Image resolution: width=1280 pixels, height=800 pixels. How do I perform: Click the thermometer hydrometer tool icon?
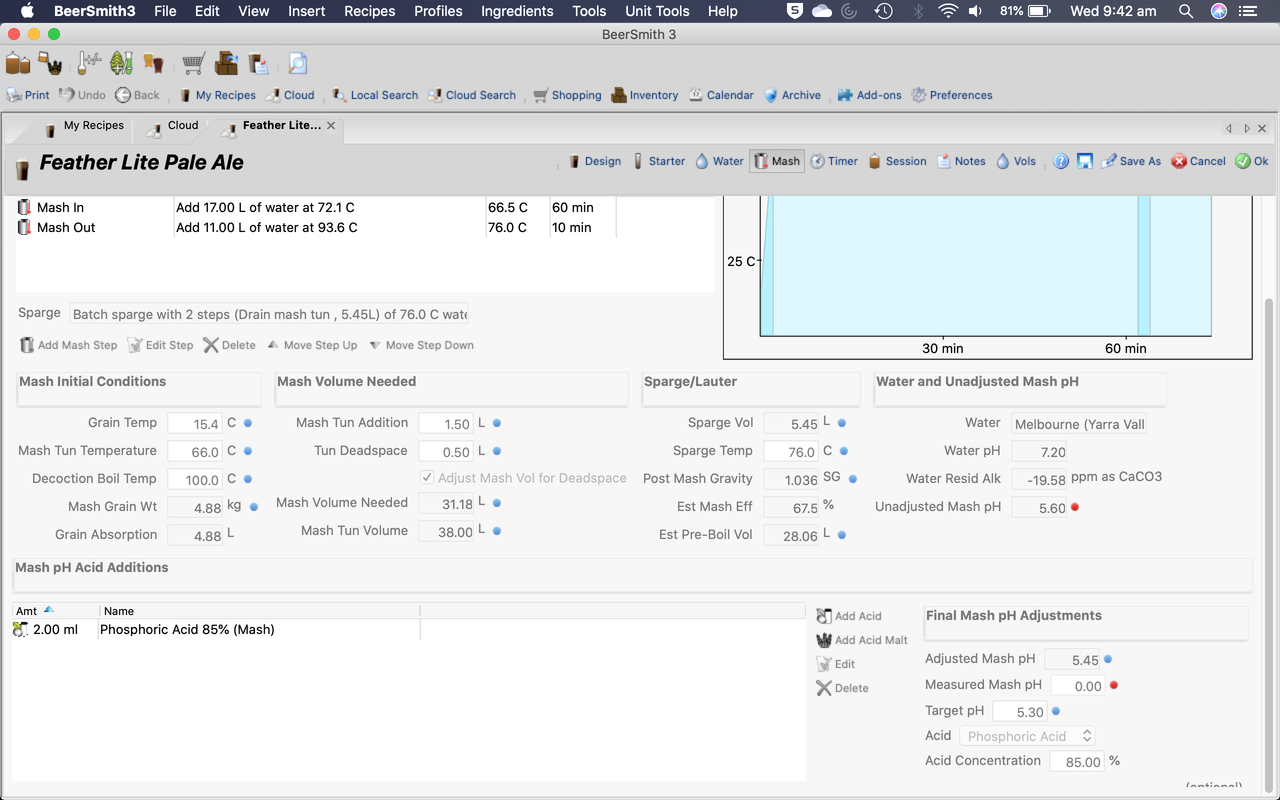click(x=88, y=63)
